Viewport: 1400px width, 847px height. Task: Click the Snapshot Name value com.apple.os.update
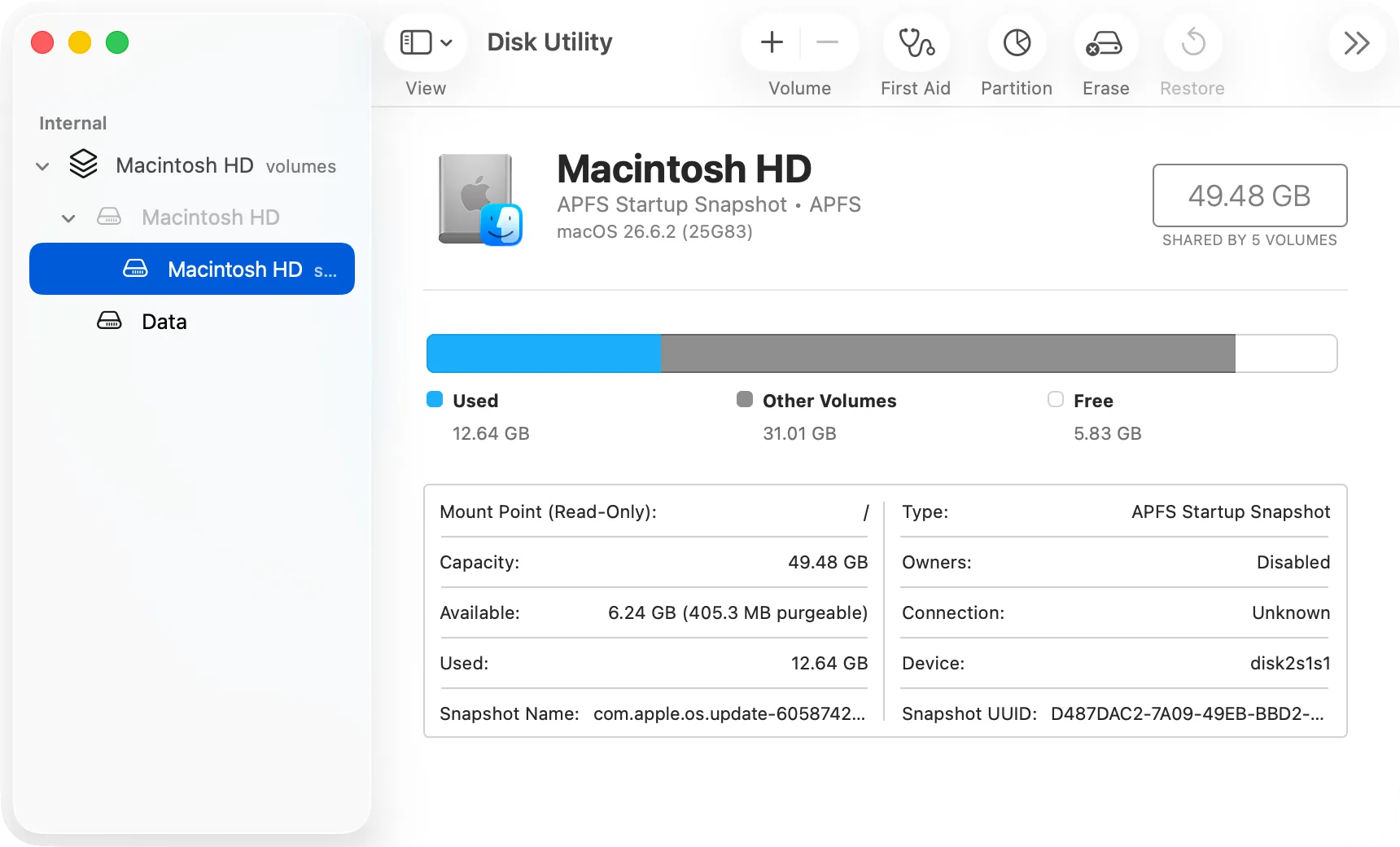(x=729, y=714)
